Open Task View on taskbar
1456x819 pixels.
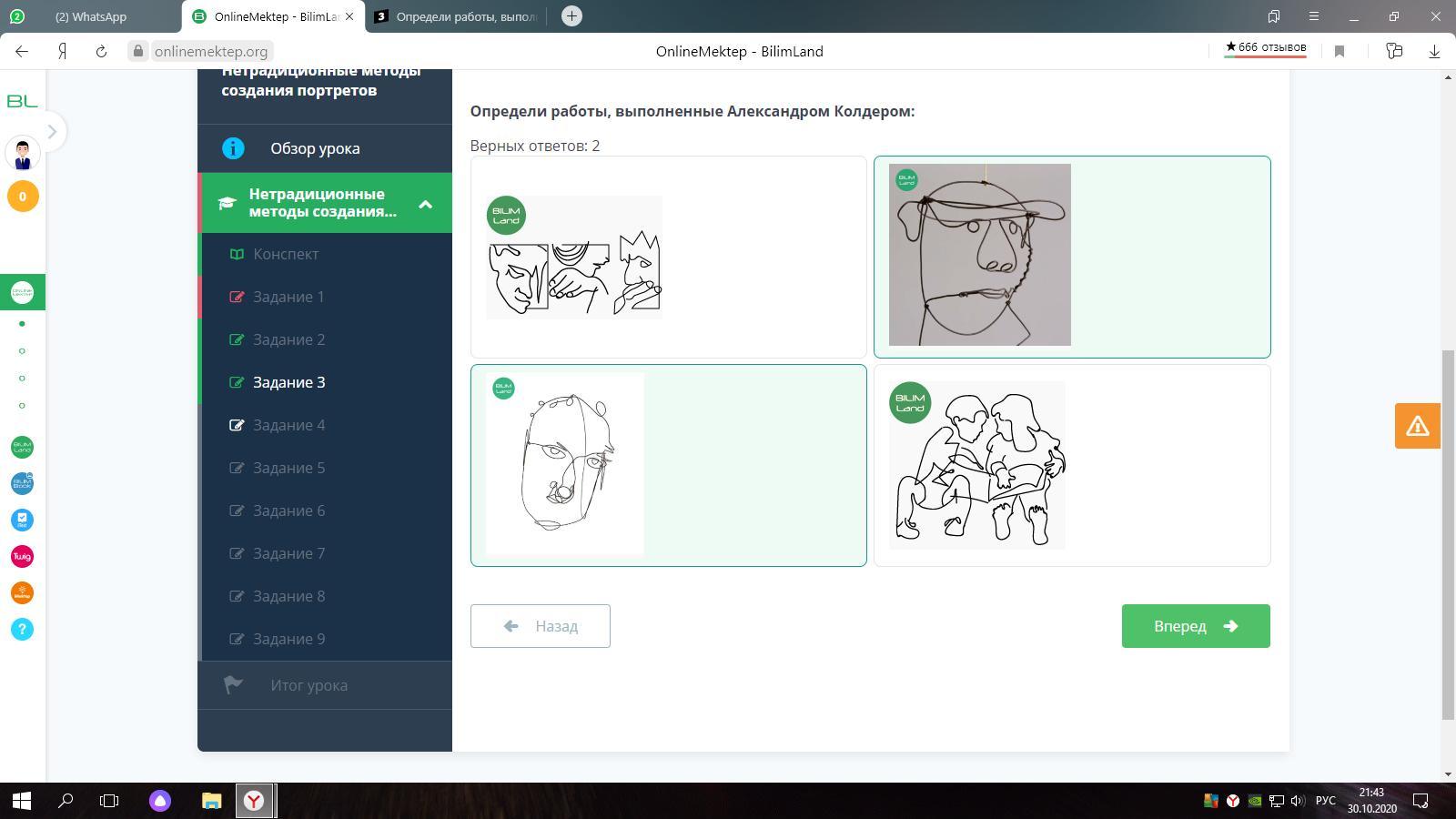tap(109, 801)
